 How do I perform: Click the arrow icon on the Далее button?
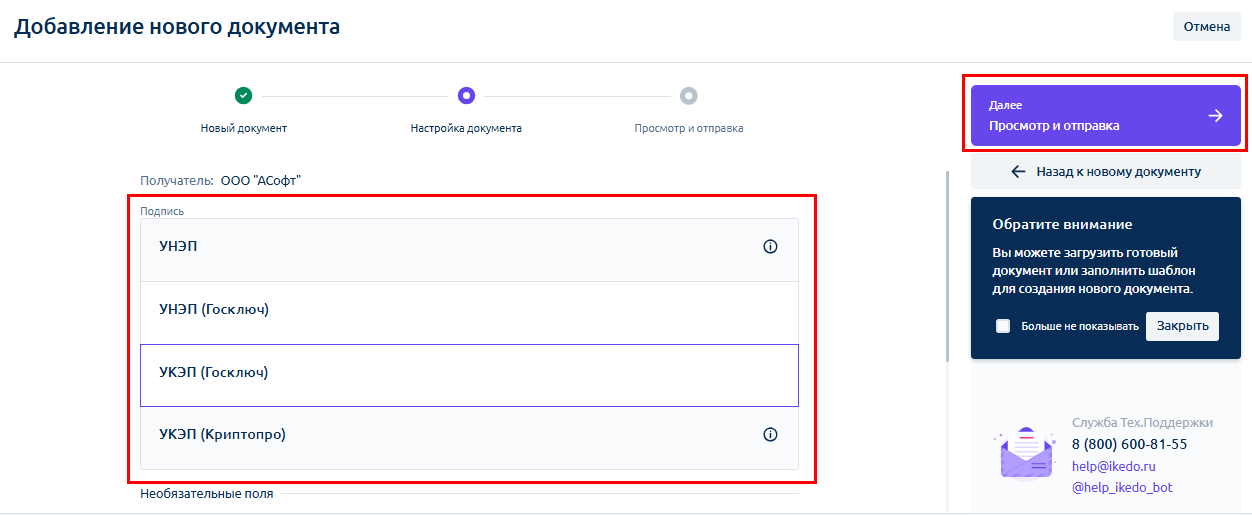1215,116
